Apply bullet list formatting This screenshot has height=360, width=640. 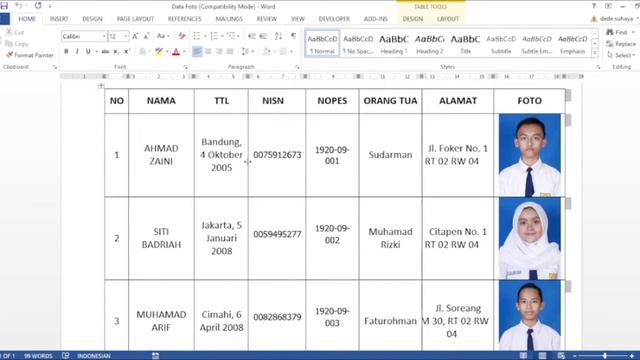(197, 36)
